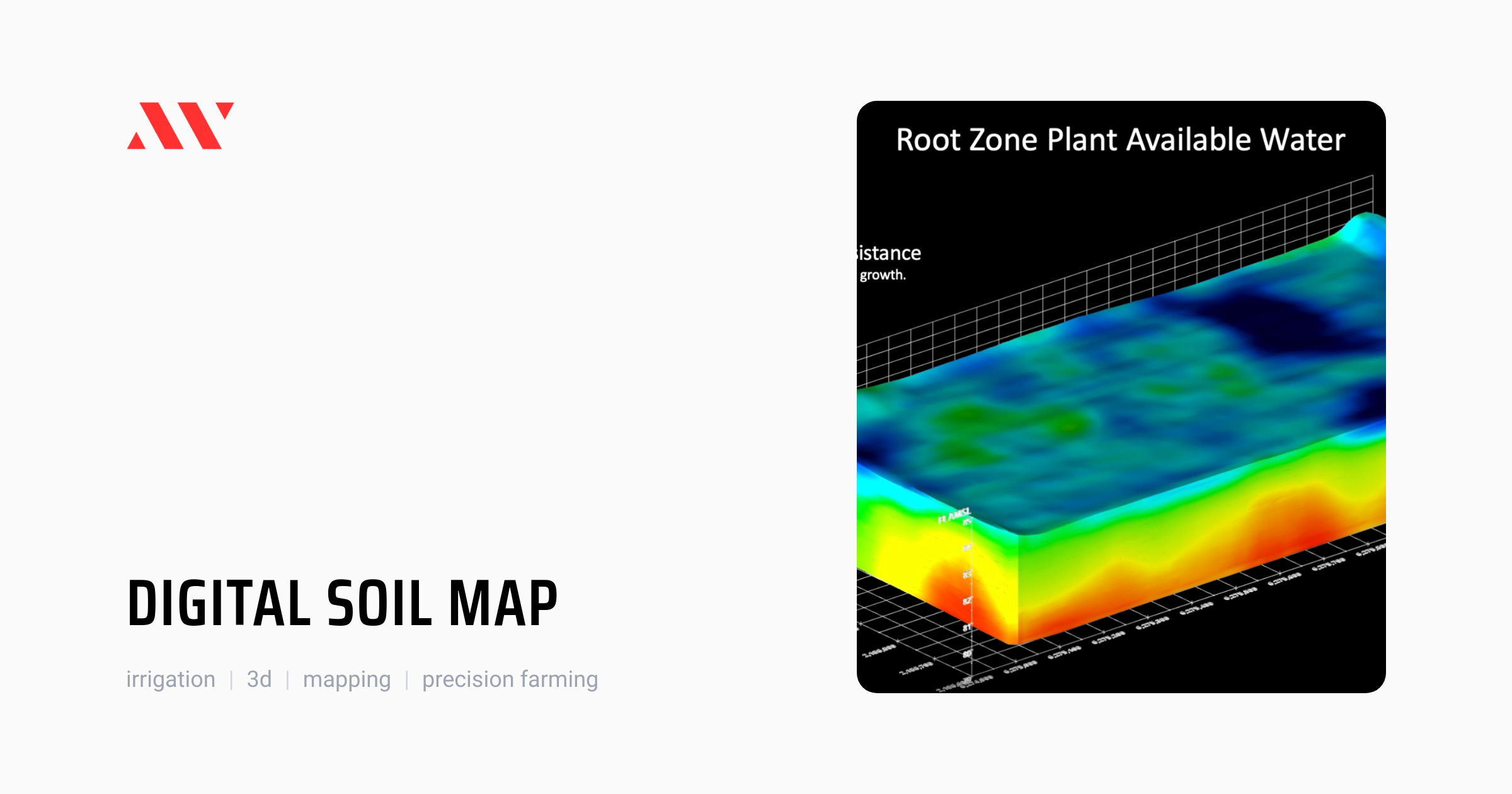Select the irrigation tag
This screenshot has width=1512, height=794.
171,679
